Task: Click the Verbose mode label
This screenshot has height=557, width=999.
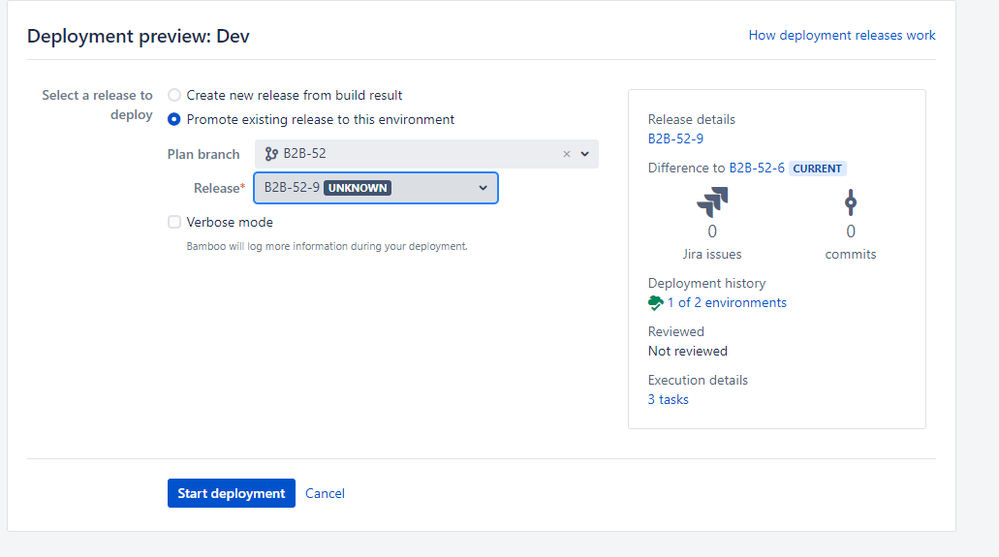Action: (229, 222)
